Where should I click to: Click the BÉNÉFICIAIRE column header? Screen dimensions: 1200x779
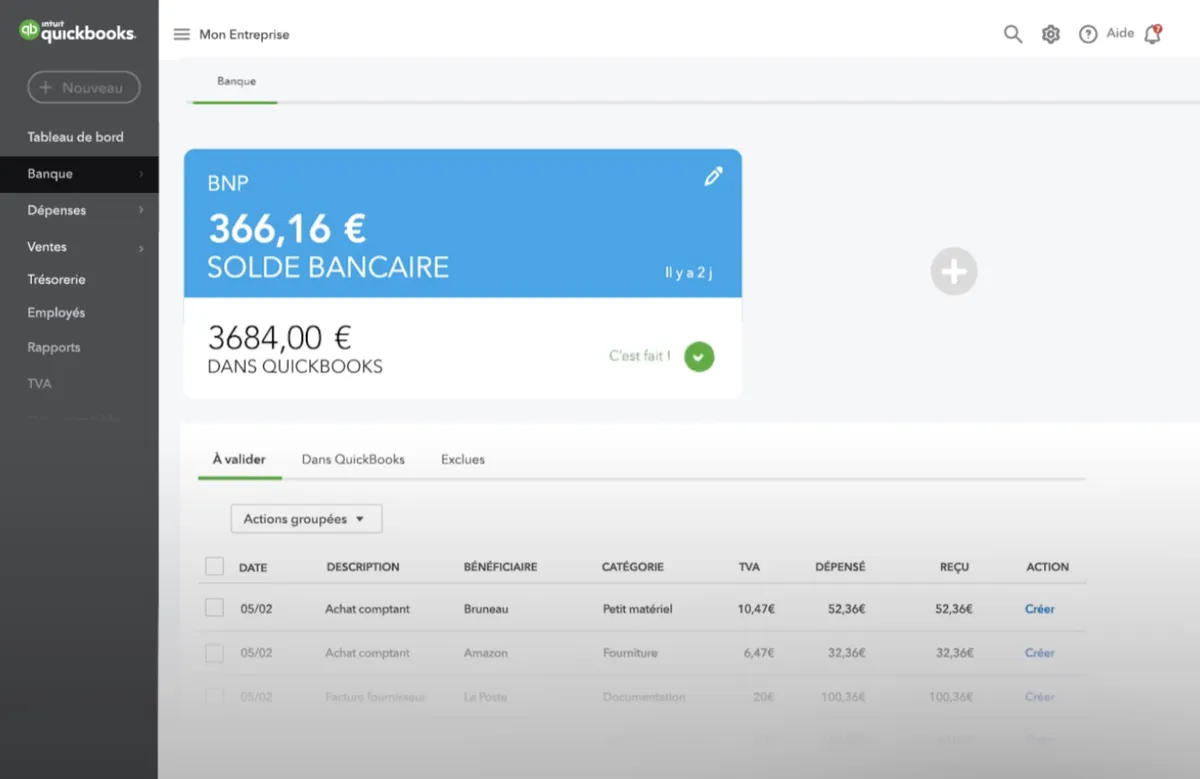pyautogui.click(x=500, y=567)
